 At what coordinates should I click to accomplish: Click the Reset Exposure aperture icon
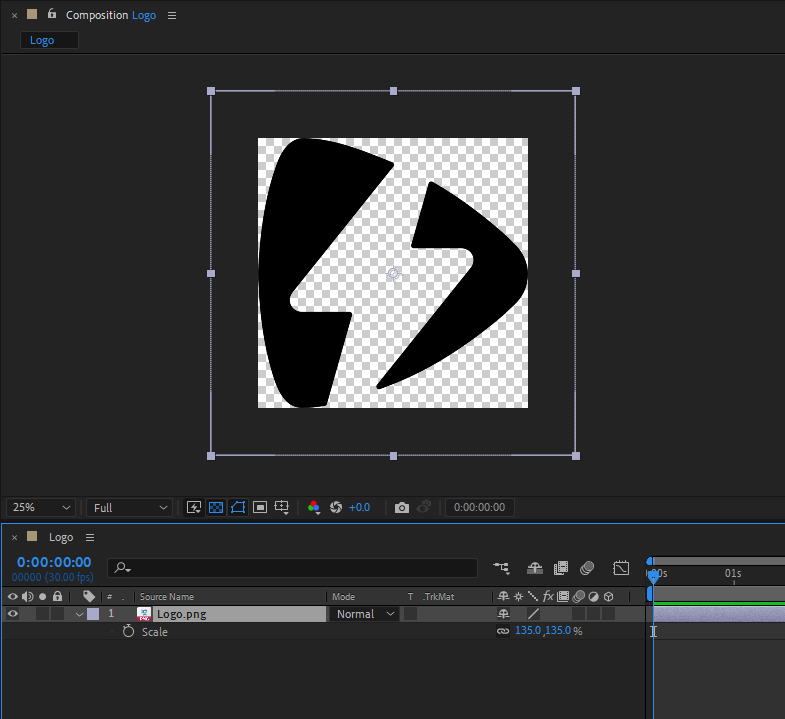(336, 507)
